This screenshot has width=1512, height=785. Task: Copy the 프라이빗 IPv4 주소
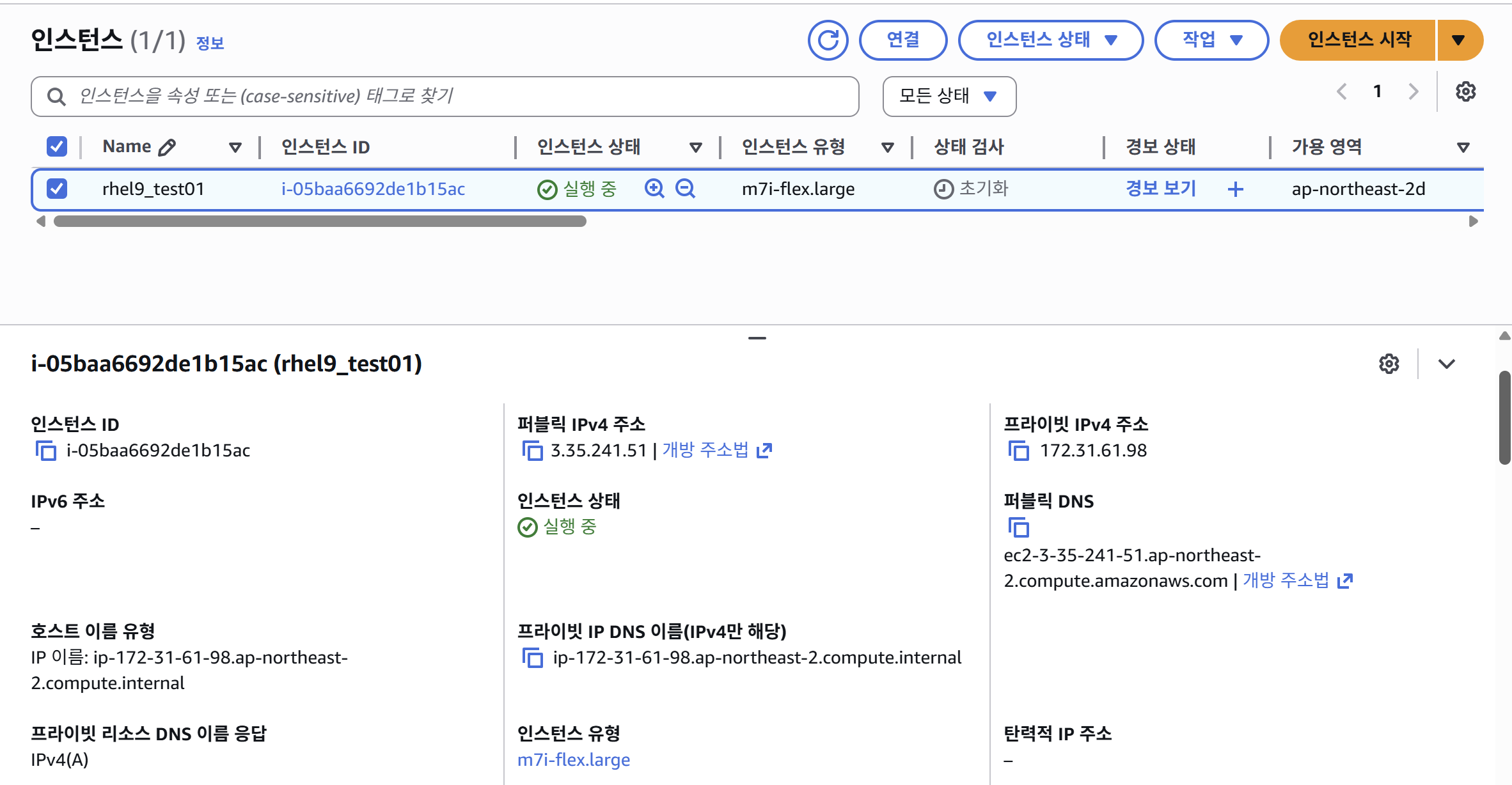click(x=1018, y=451)
